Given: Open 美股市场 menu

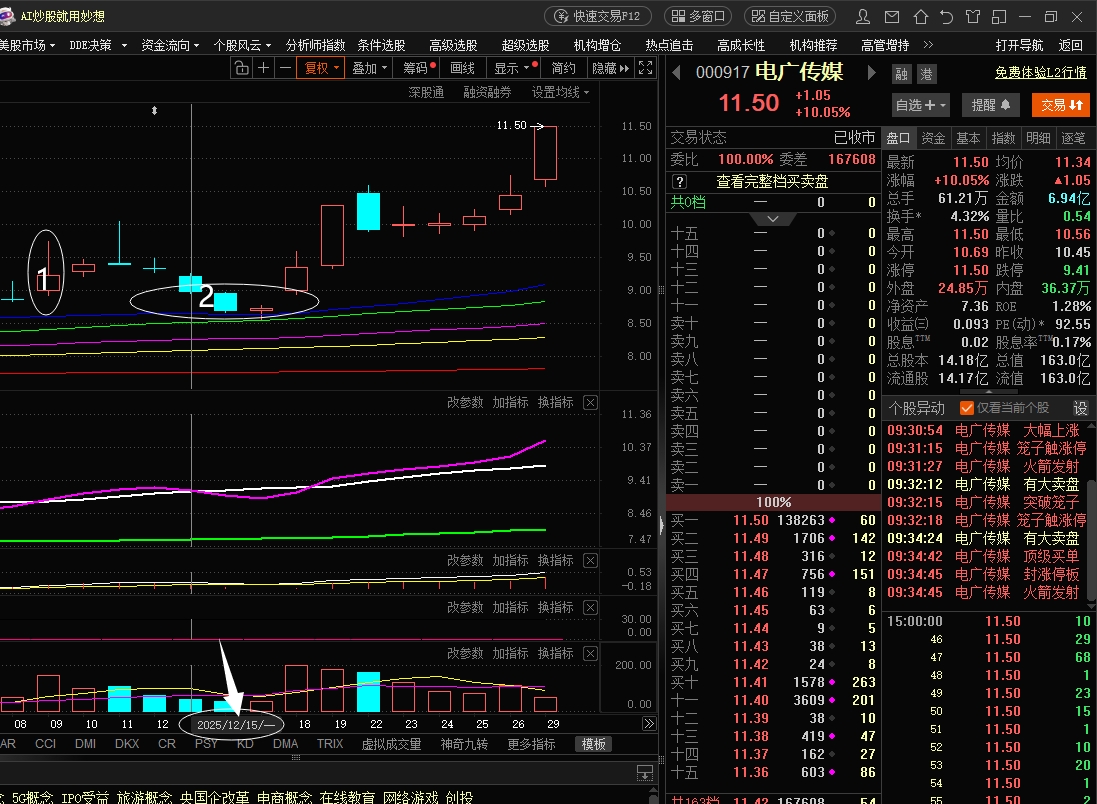Looking at the screenshot, I should tap(27, 45).
